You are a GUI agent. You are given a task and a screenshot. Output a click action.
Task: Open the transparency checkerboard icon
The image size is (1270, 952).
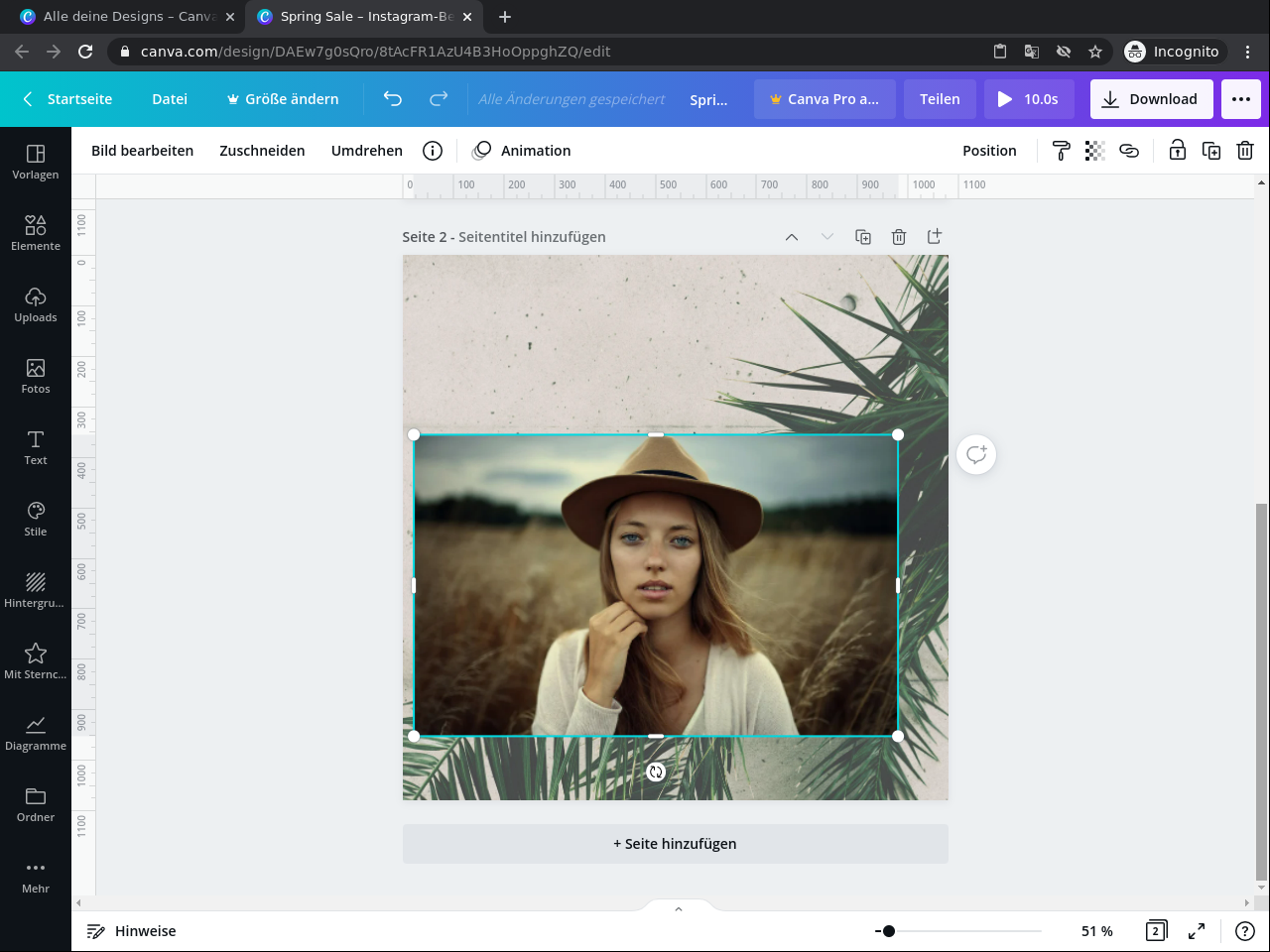(x=1094, y=151)
